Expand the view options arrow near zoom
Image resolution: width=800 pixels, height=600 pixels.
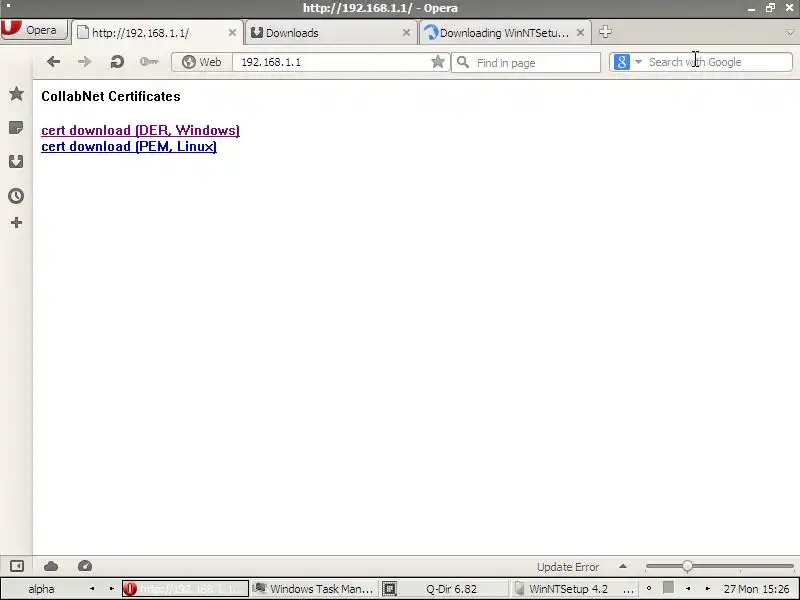pos(622,566)
